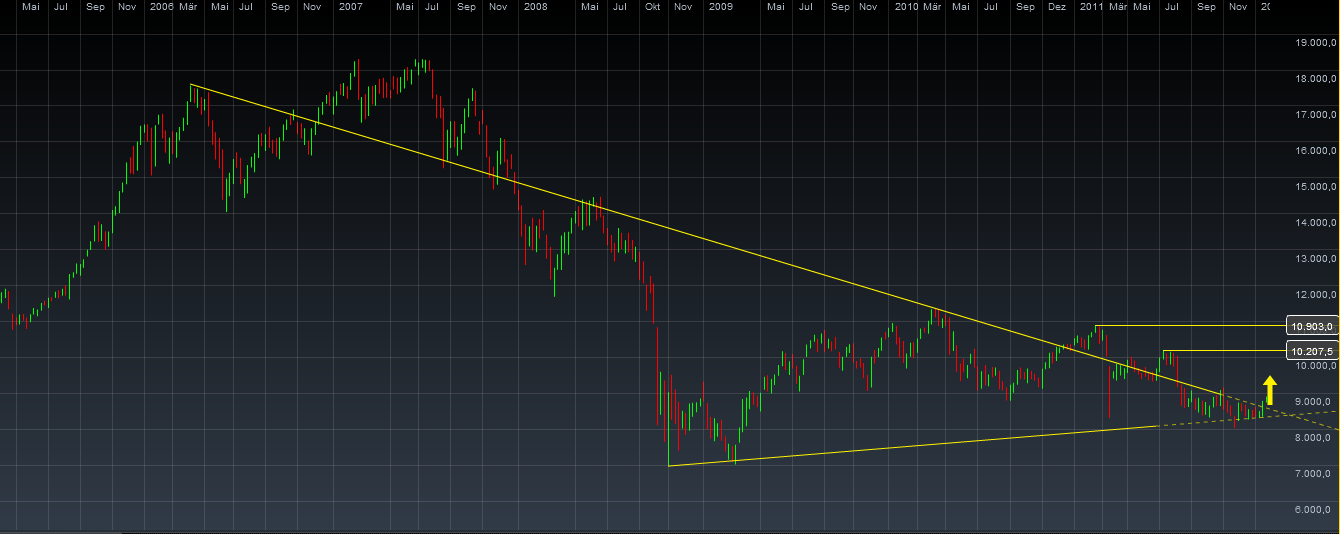Click the 12.000,0 axis label

coord(1316,295)
